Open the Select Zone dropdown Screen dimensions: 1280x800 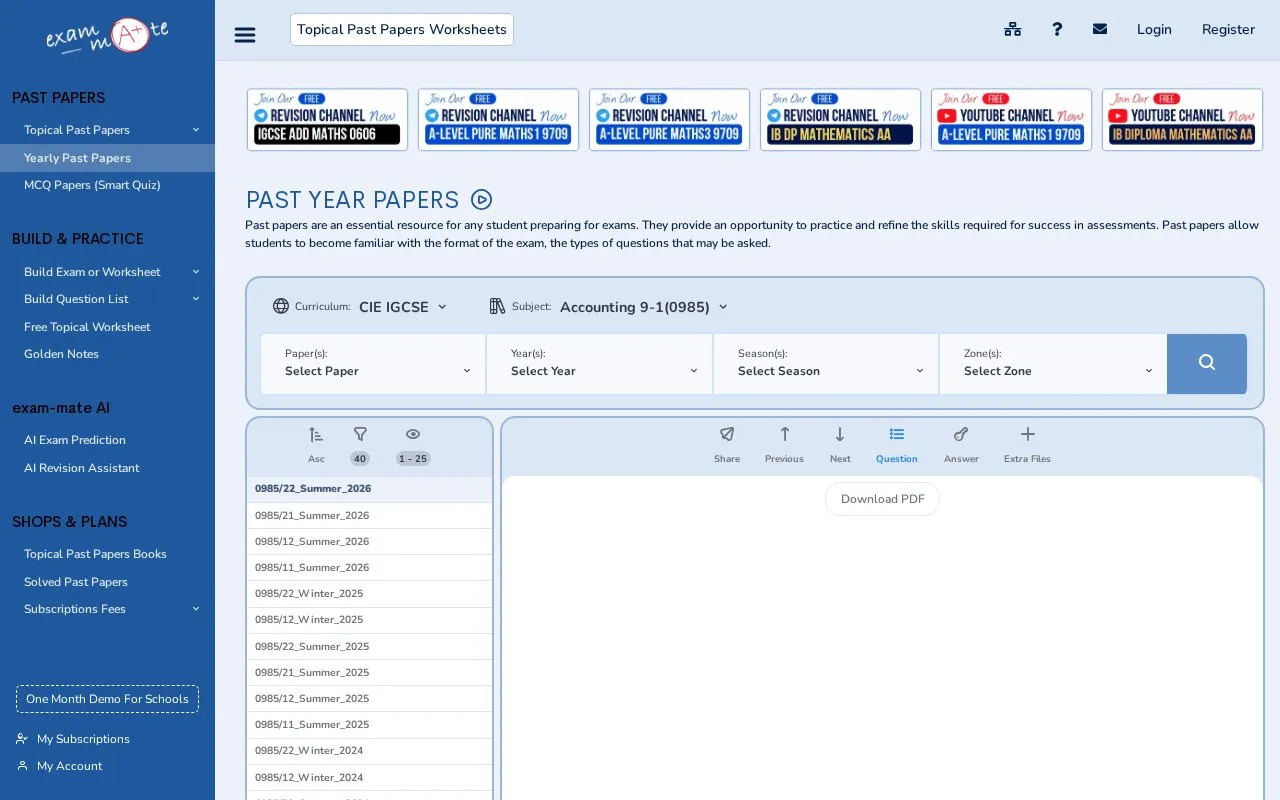(x=1053, y=363)
